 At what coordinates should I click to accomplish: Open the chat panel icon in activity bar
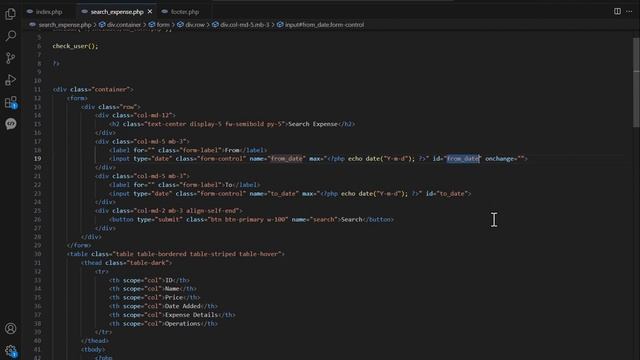[x=11, y=124]
